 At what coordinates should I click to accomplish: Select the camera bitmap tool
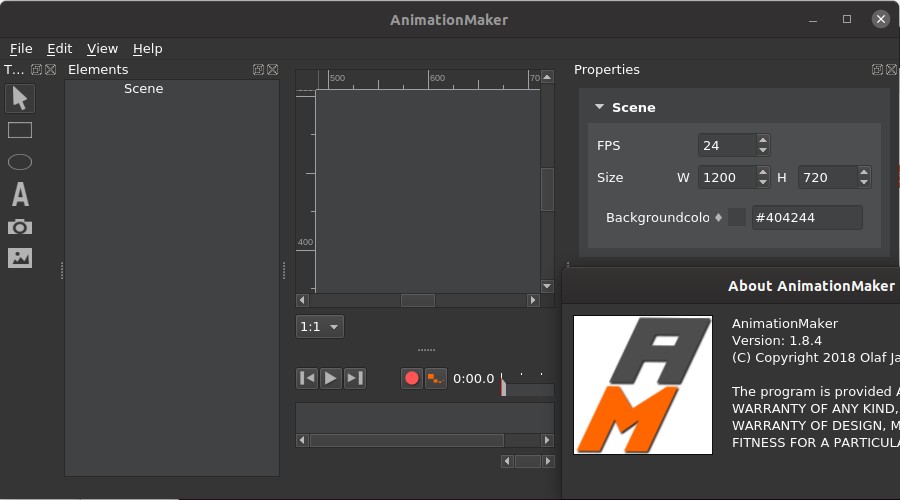point(20,226)
